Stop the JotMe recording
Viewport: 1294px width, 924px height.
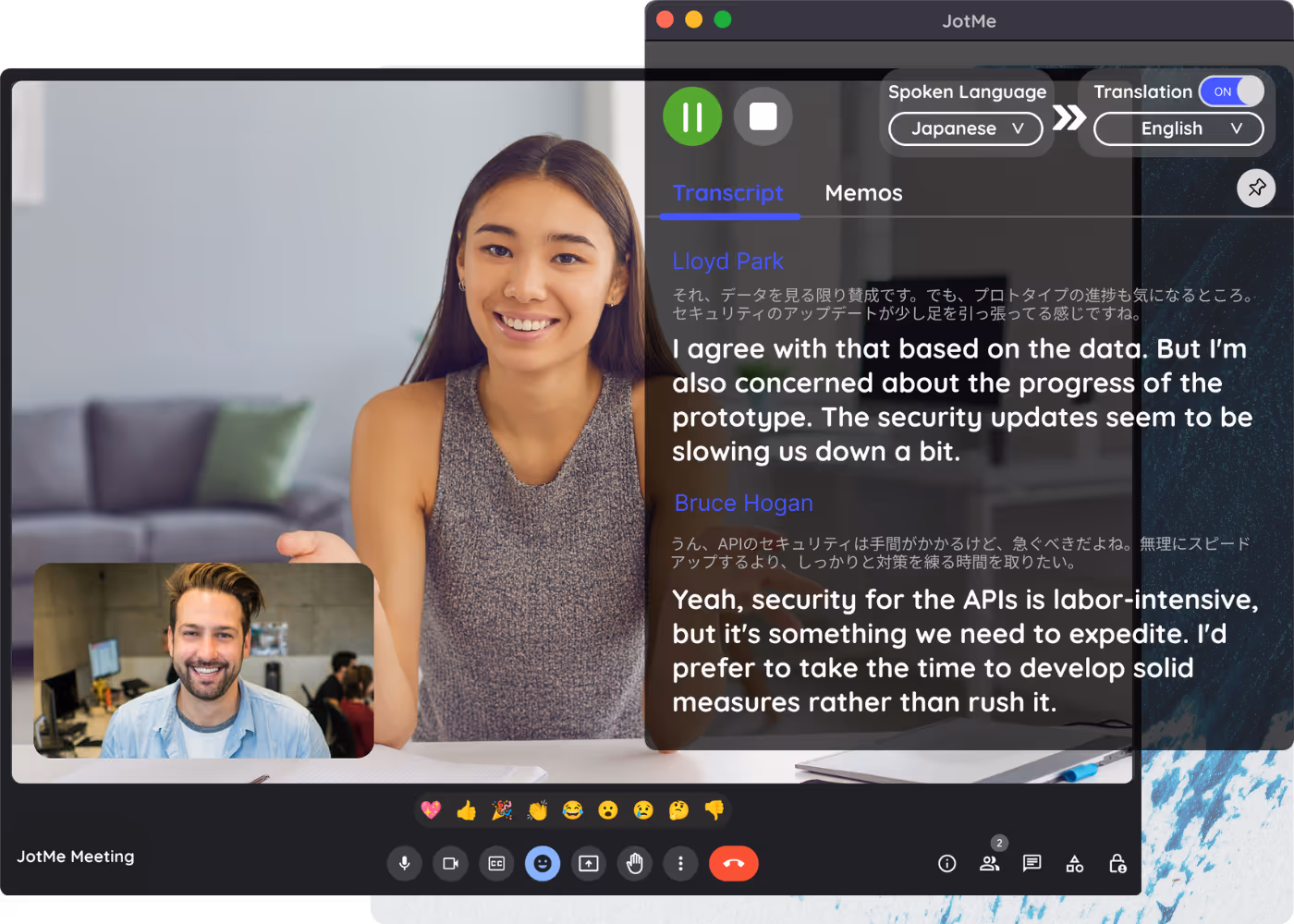point(763,116)
